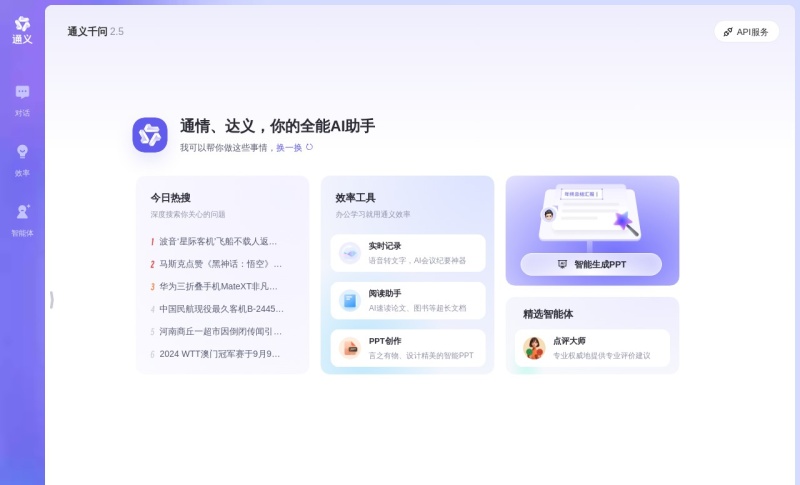Viewport: 800px width, 485px height.
Task: Open the API服务 button
Action: coord(746,32)
